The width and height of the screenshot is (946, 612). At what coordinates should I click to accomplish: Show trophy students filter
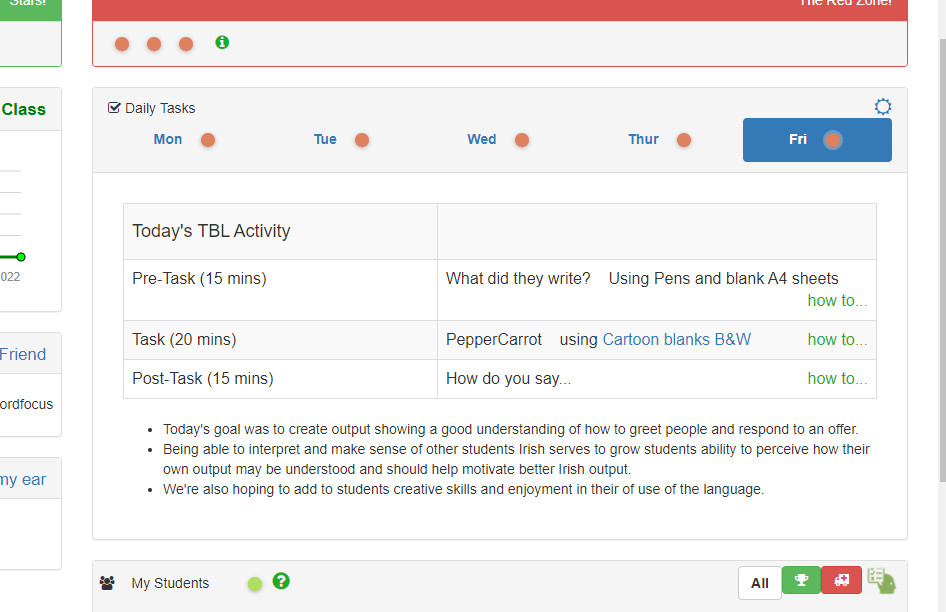click(800, 581)
